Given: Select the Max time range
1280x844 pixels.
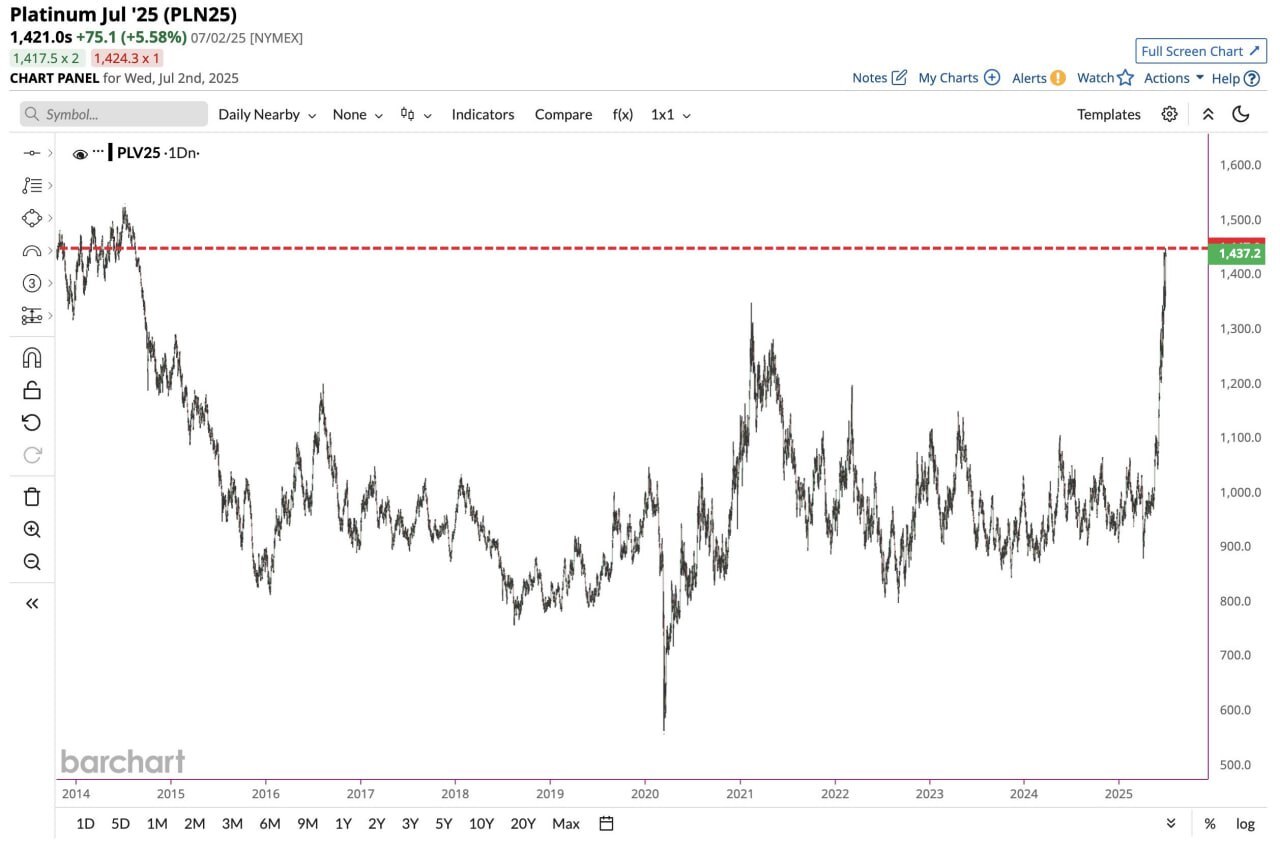Looking at the screenshot, I should (566, 824).
